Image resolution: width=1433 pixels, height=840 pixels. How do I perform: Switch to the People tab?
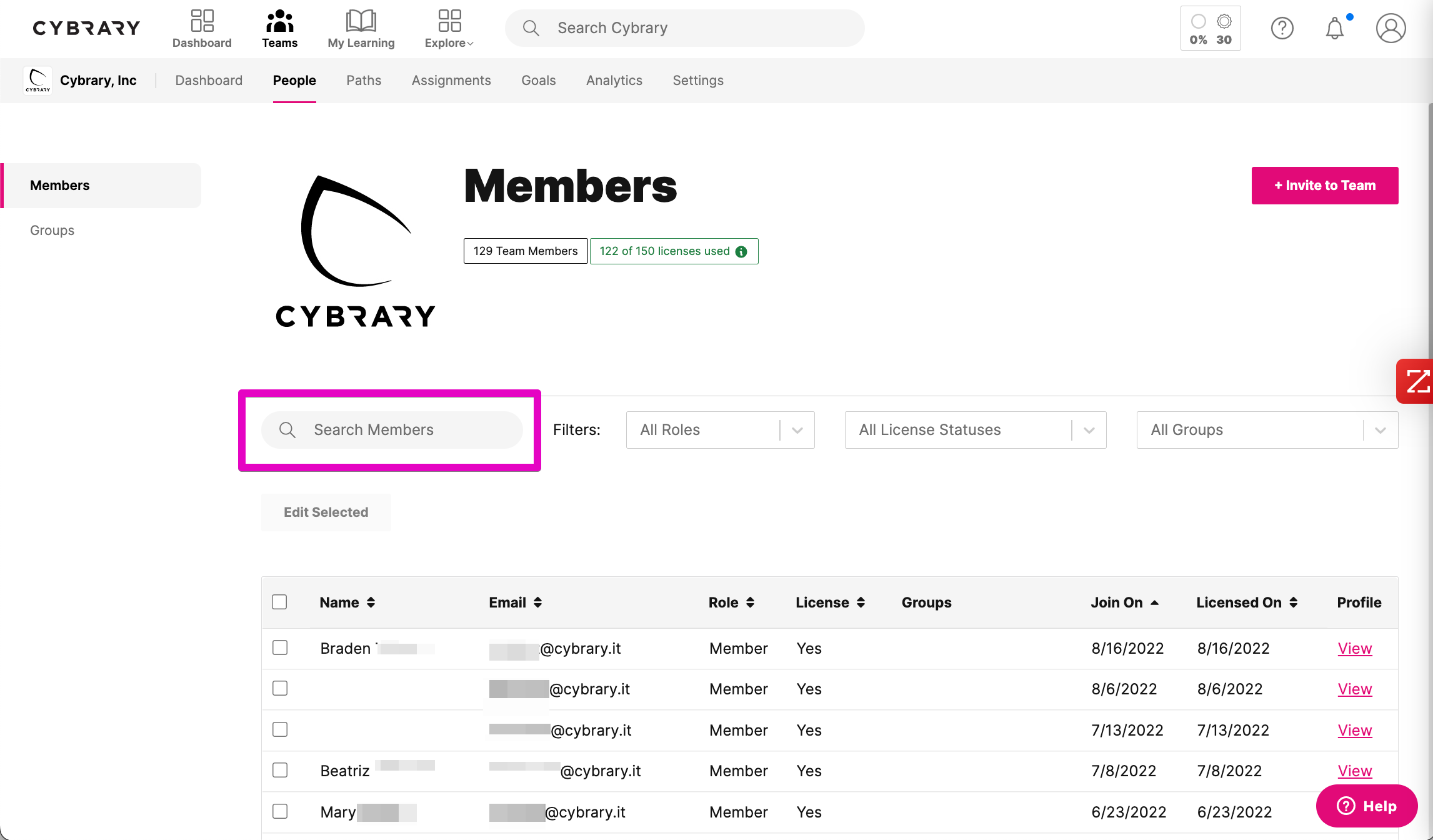coord(294,81)
